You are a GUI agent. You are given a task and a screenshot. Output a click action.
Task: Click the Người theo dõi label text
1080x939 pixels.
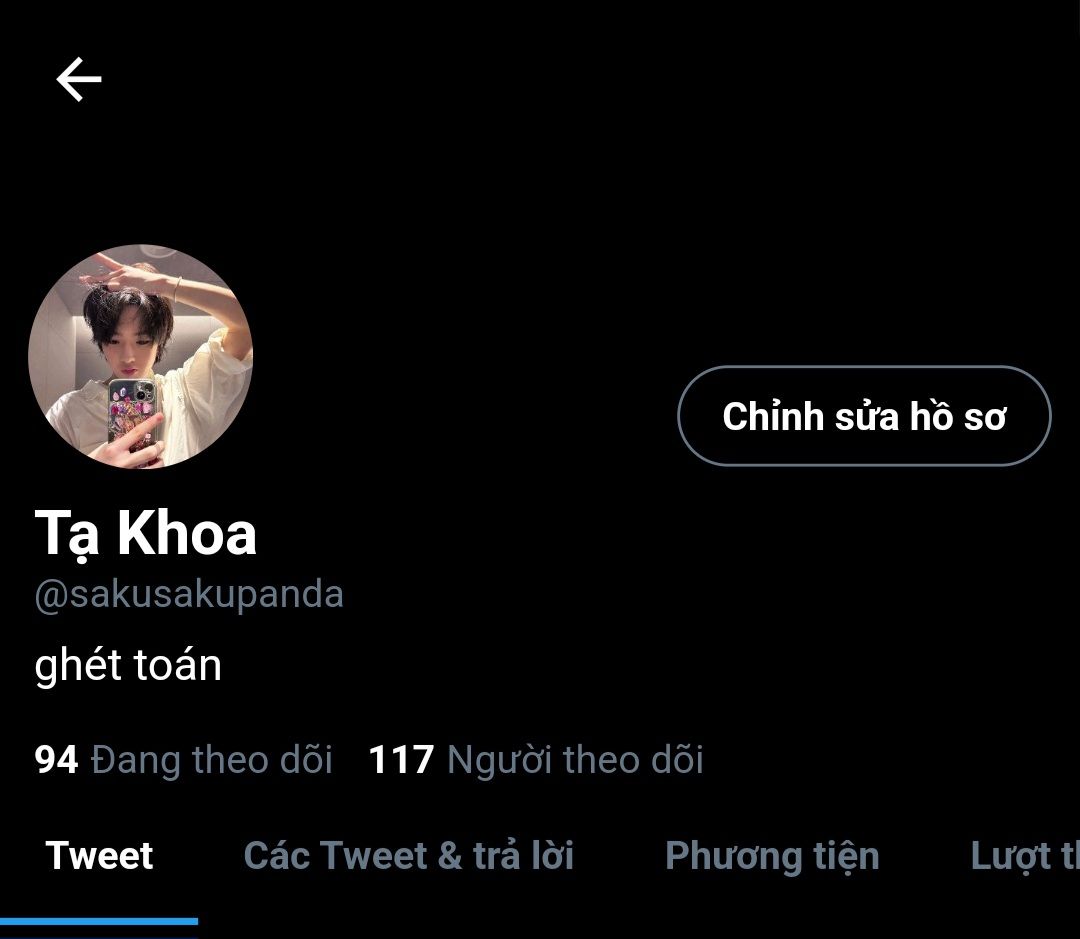coord(575,760)
